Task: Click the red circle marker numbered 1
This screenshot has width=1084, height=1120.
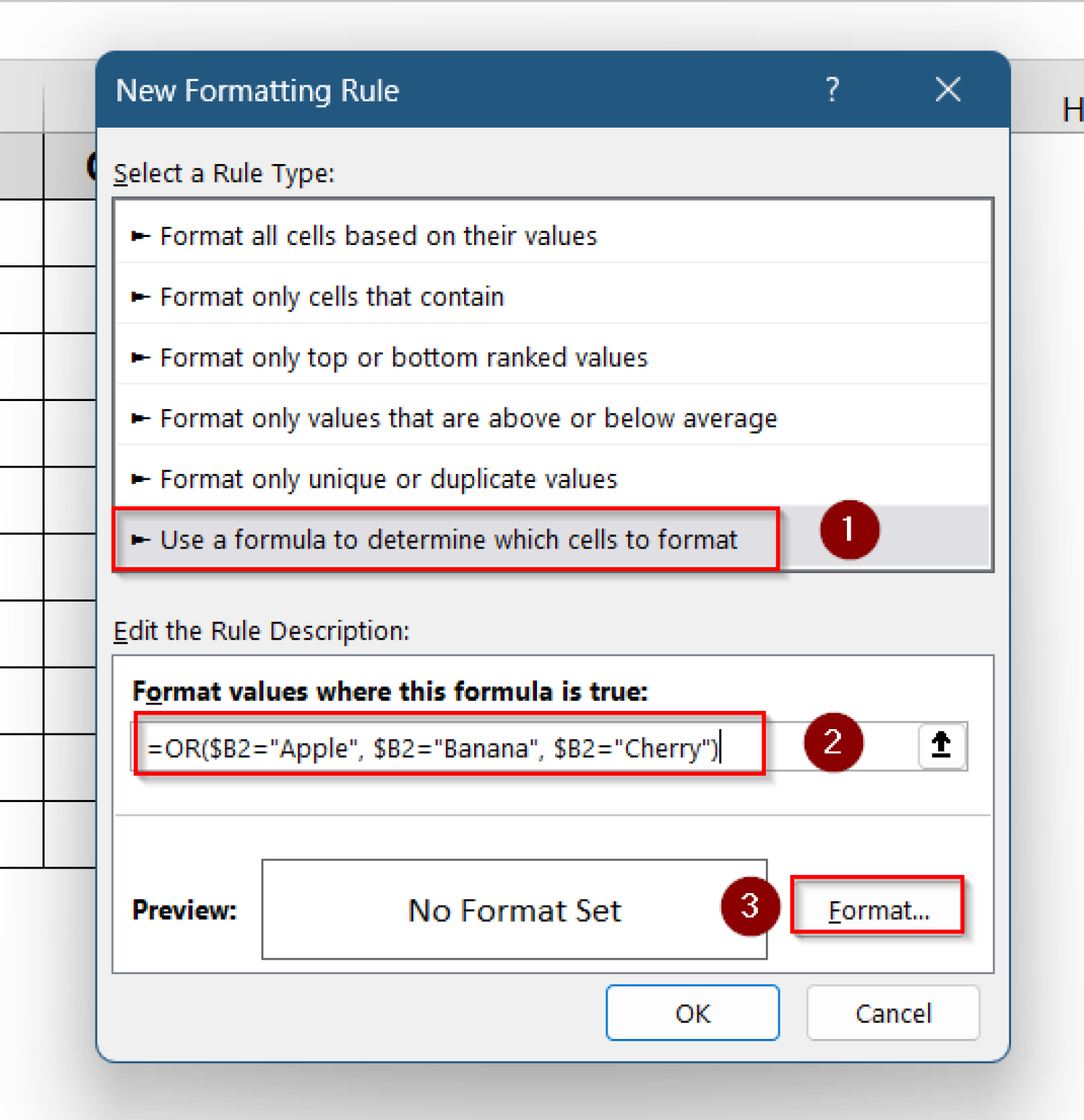Action: 849,529
